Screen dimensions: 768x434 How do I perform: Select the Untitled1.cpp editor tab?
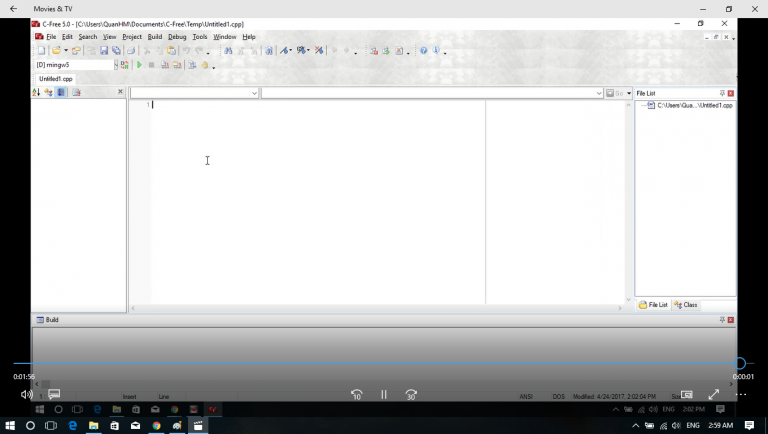[55, 79]
